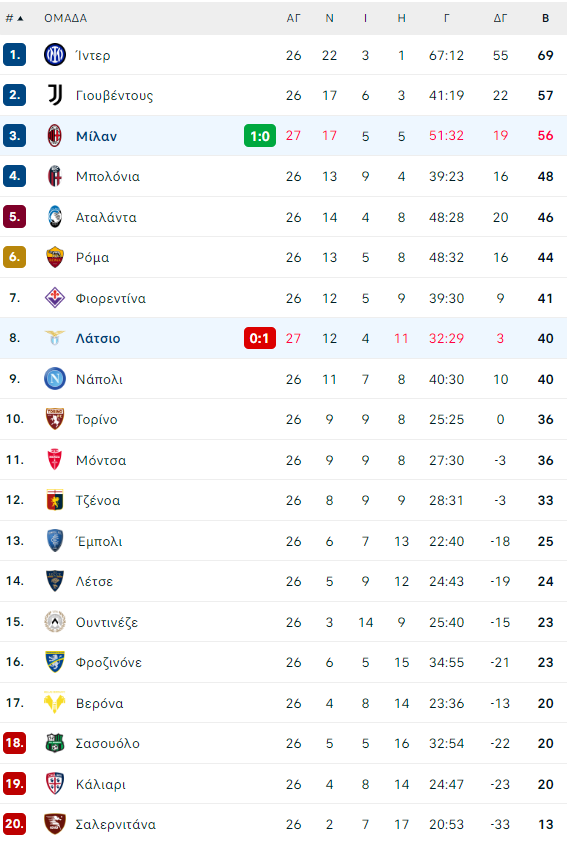Viewport: 567px width, 841px height.
Task: Click the Inter club crest icon
Action: point(55,55)
